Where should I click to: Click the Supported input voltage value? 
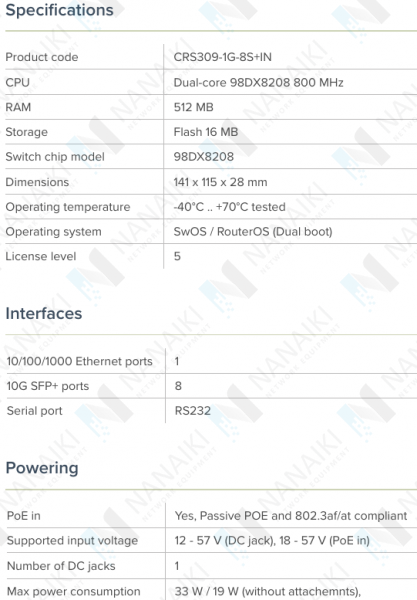tap(272, 540)
